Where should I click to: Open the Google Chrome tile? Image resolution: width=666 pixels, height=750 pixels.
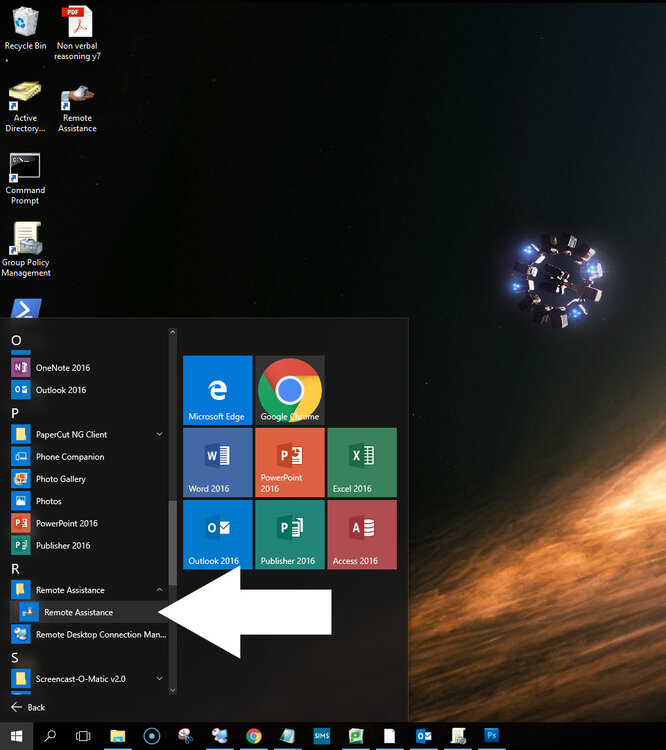pyautogui.click(x=290, y=390)
